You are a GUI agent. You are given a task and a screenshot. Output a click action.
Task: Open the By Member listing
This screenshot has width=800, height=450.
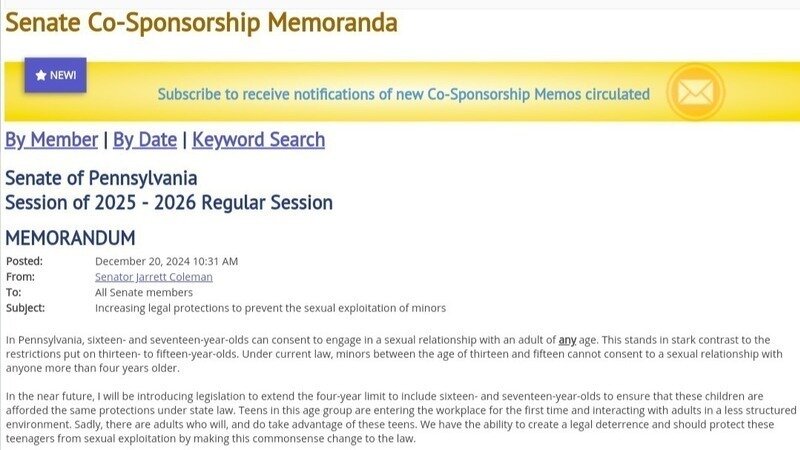pos(52,140)
